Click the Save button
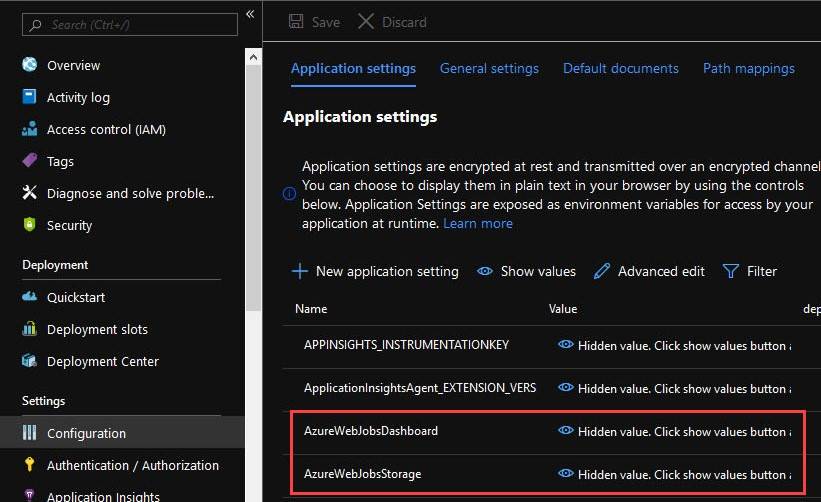 (x=314, y=22)
